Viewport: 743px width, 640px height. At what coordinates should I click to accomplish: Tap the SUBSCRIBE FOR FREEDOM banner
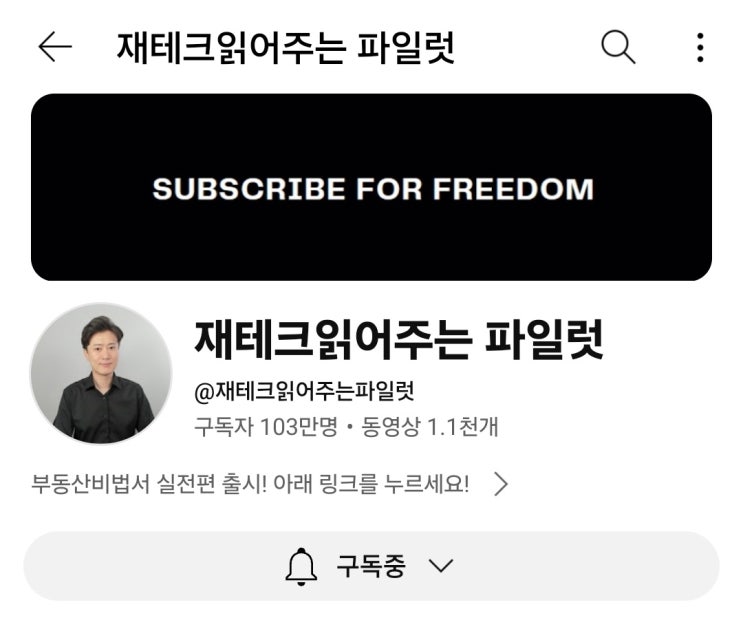372,187
